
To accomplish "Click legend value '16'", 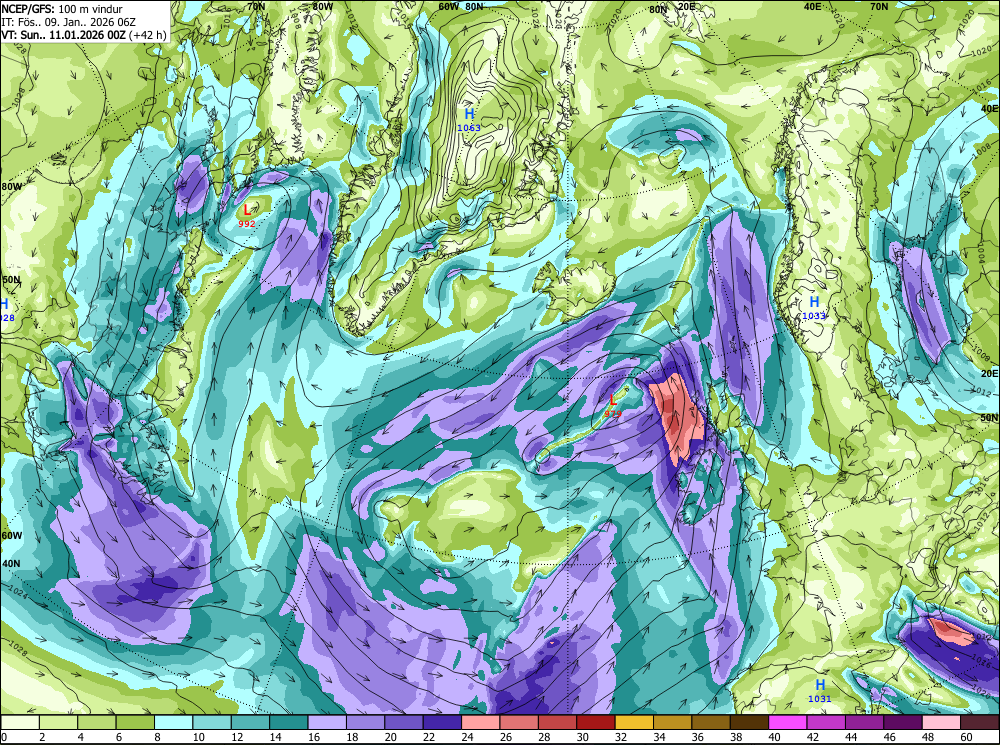I will coord(314,737).
